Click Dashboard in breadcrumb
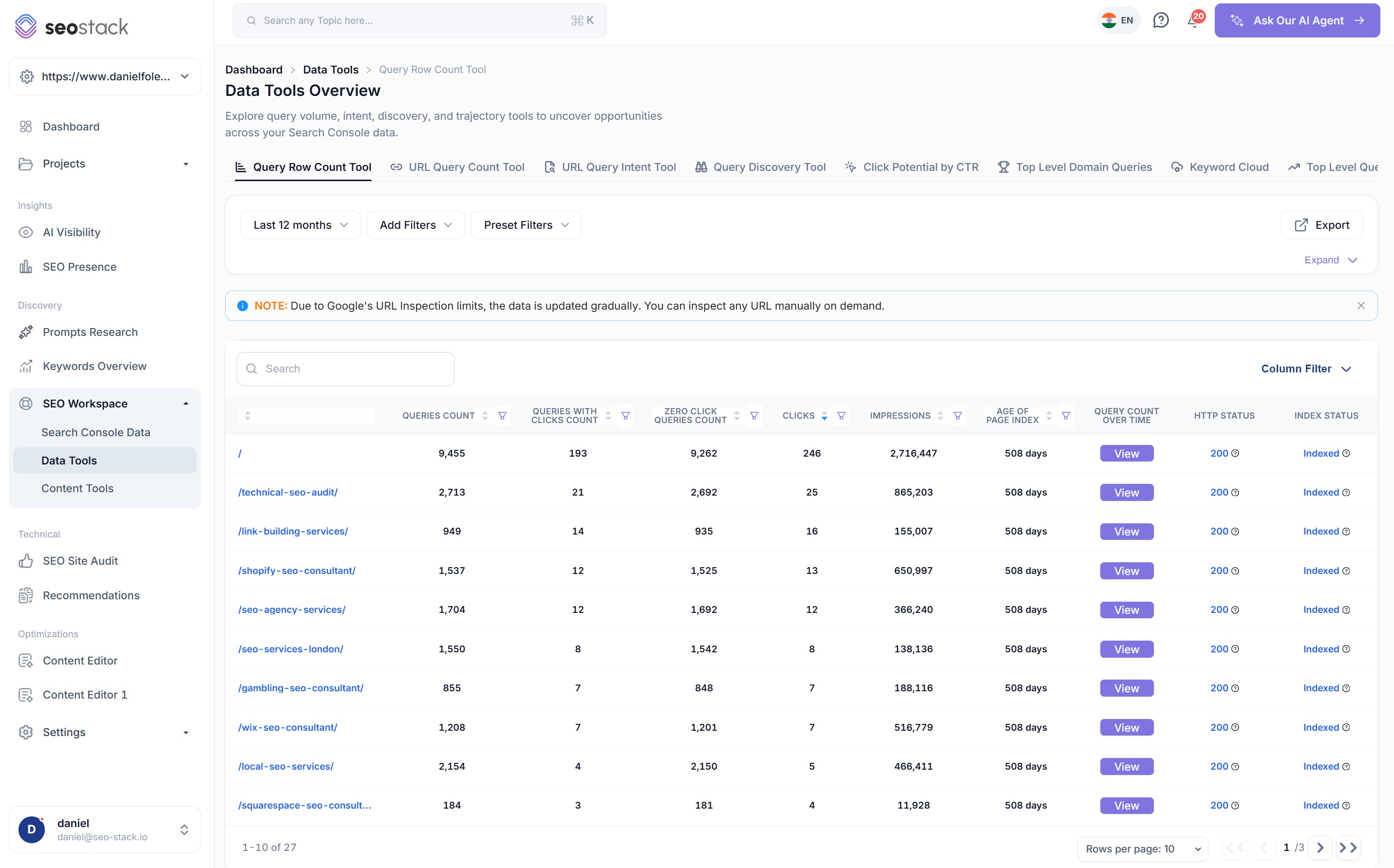1394x868 pixels. [x=254, y=70]
